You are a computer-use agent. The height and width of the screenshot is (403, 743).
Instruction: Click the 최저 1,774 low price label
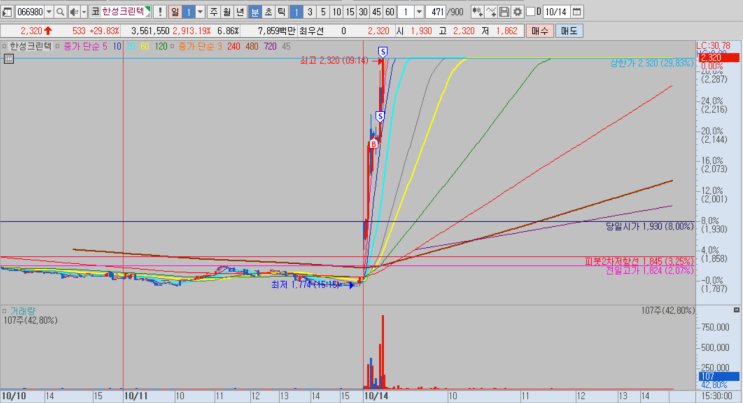pos(305,284)
